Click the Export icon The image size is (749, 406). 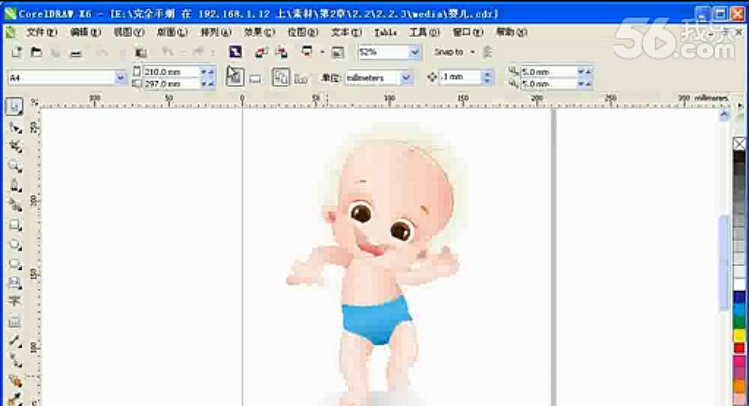pyautogui.click(x=281, y=52)
